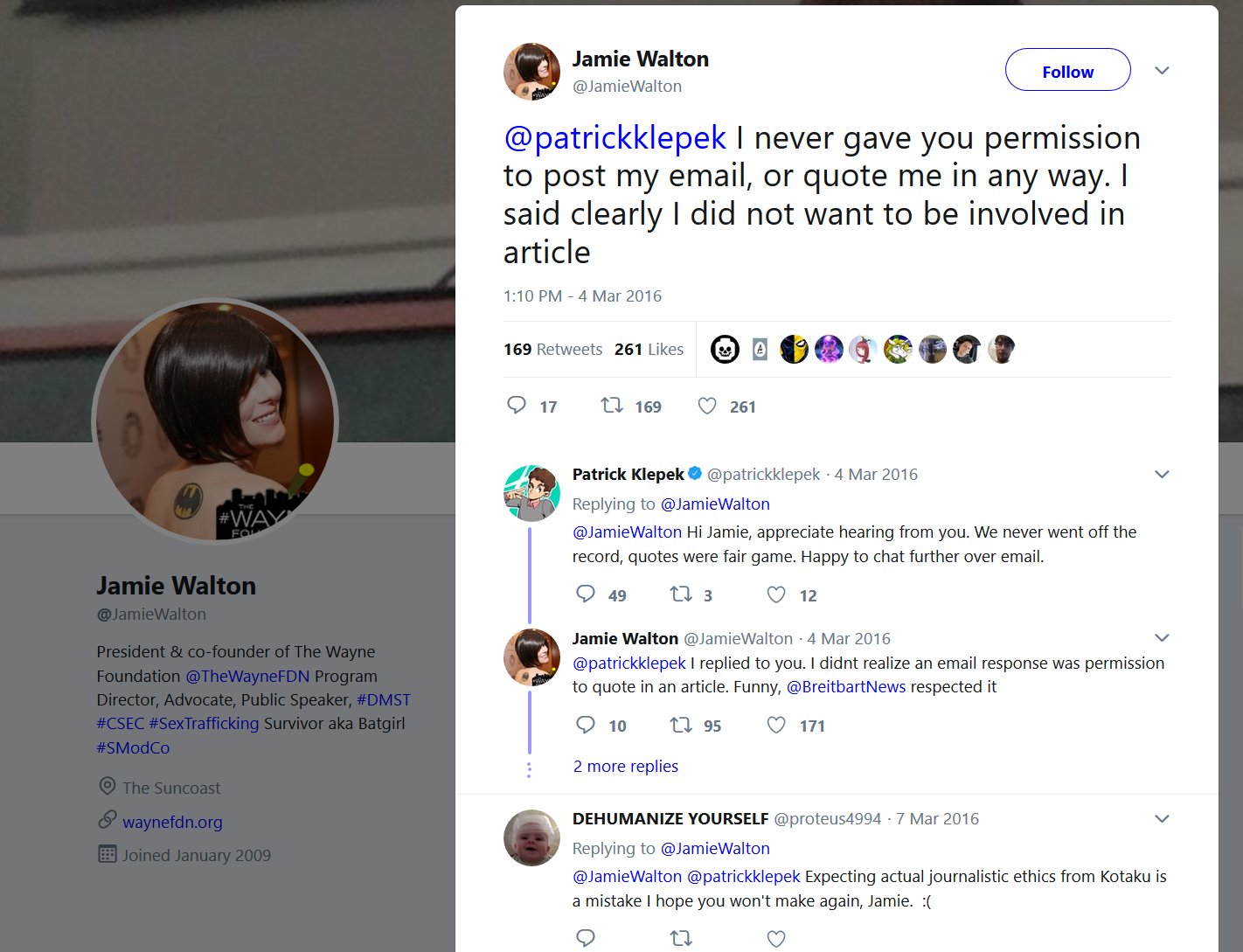Screen dimensions: 1243x952
Task: Reply to Patrick Klepek's tweet
Action: tap(586, 594)
